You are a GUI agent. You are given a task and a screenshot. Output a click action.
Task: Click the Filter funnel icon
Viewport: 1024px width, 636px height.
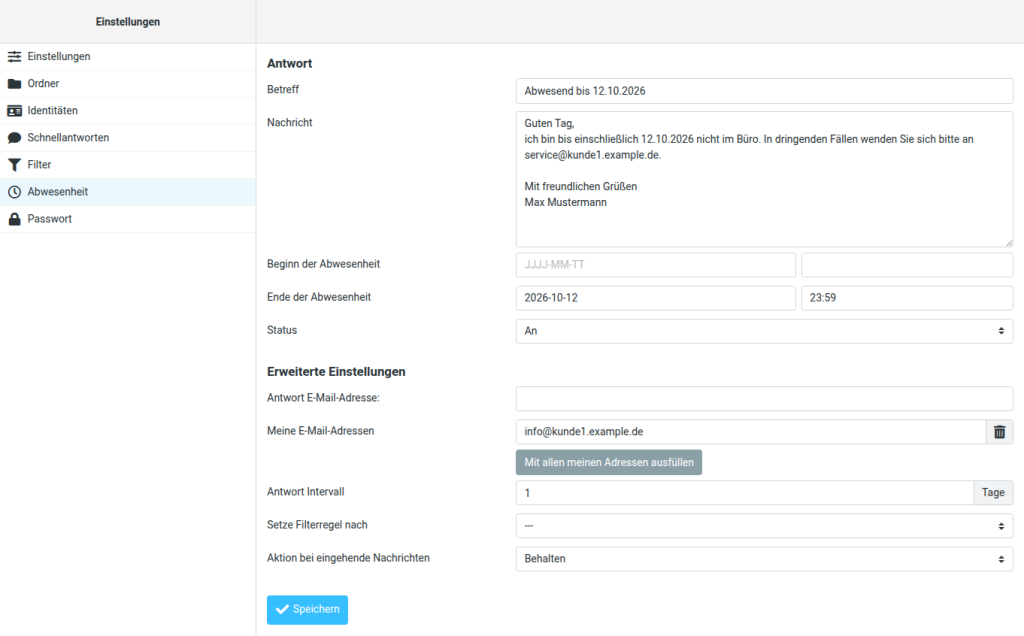click(14, 165)
